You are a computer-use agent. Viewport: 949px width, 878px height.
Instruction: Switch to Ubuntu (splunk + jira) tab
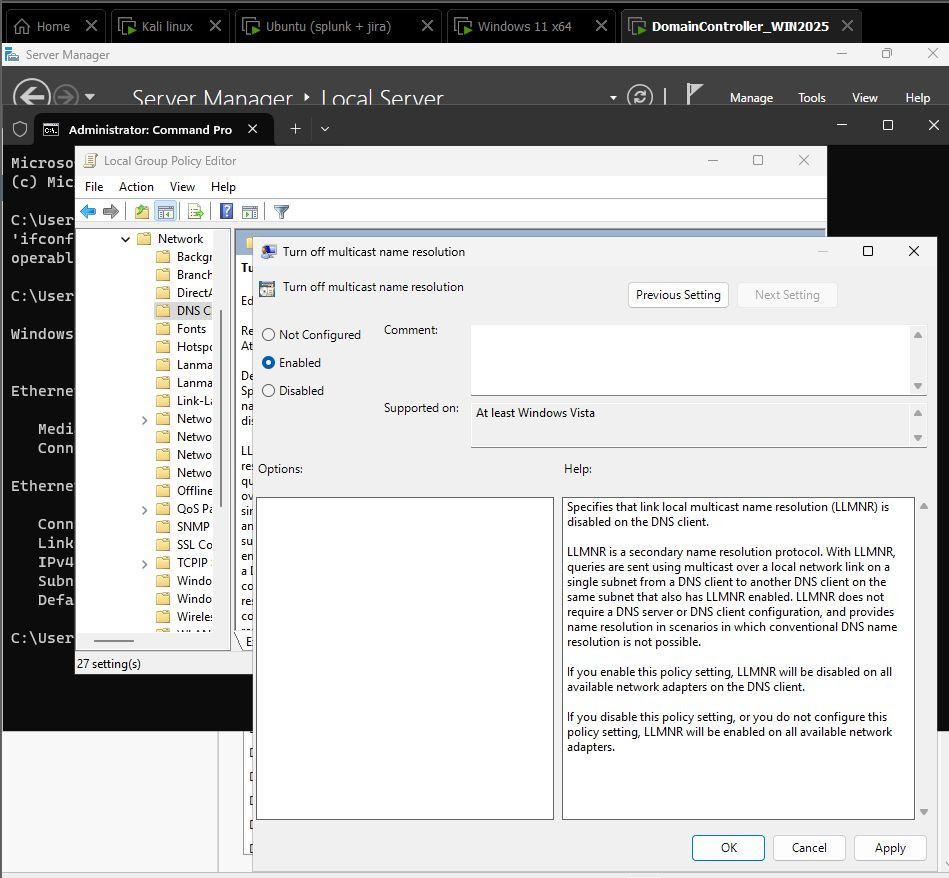click(x=328, y=26)
